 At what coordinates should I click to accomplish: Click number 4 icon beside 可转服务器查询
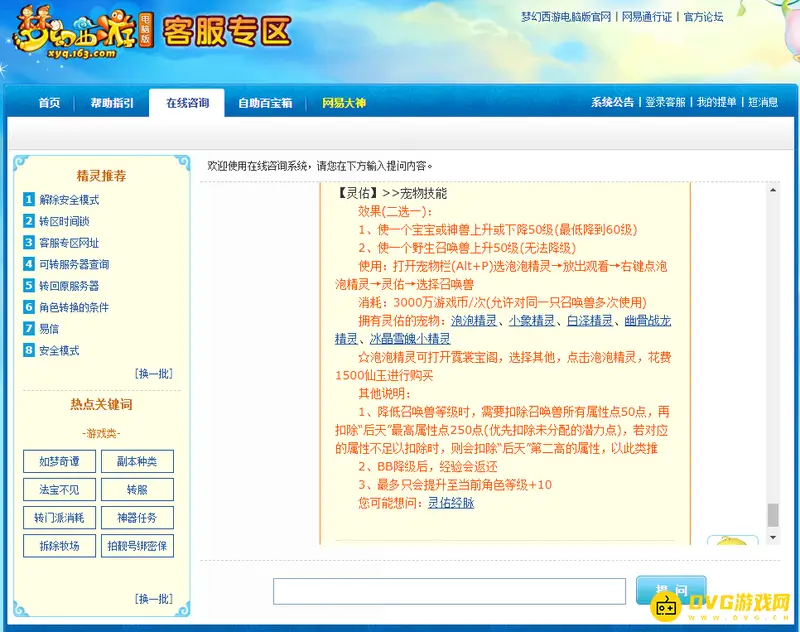[29, 264]
